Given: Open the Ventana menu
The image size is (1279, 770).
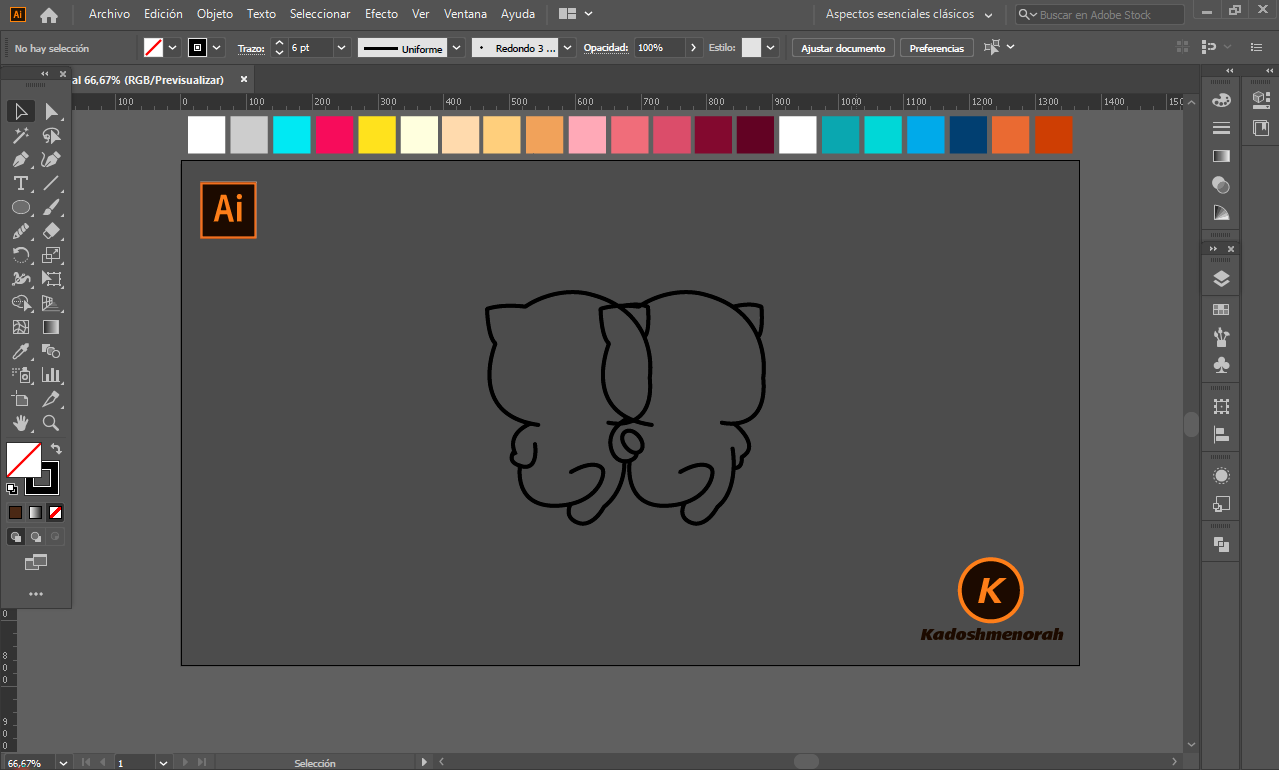Looking at the screenshot, I should (x=465, y=15).
